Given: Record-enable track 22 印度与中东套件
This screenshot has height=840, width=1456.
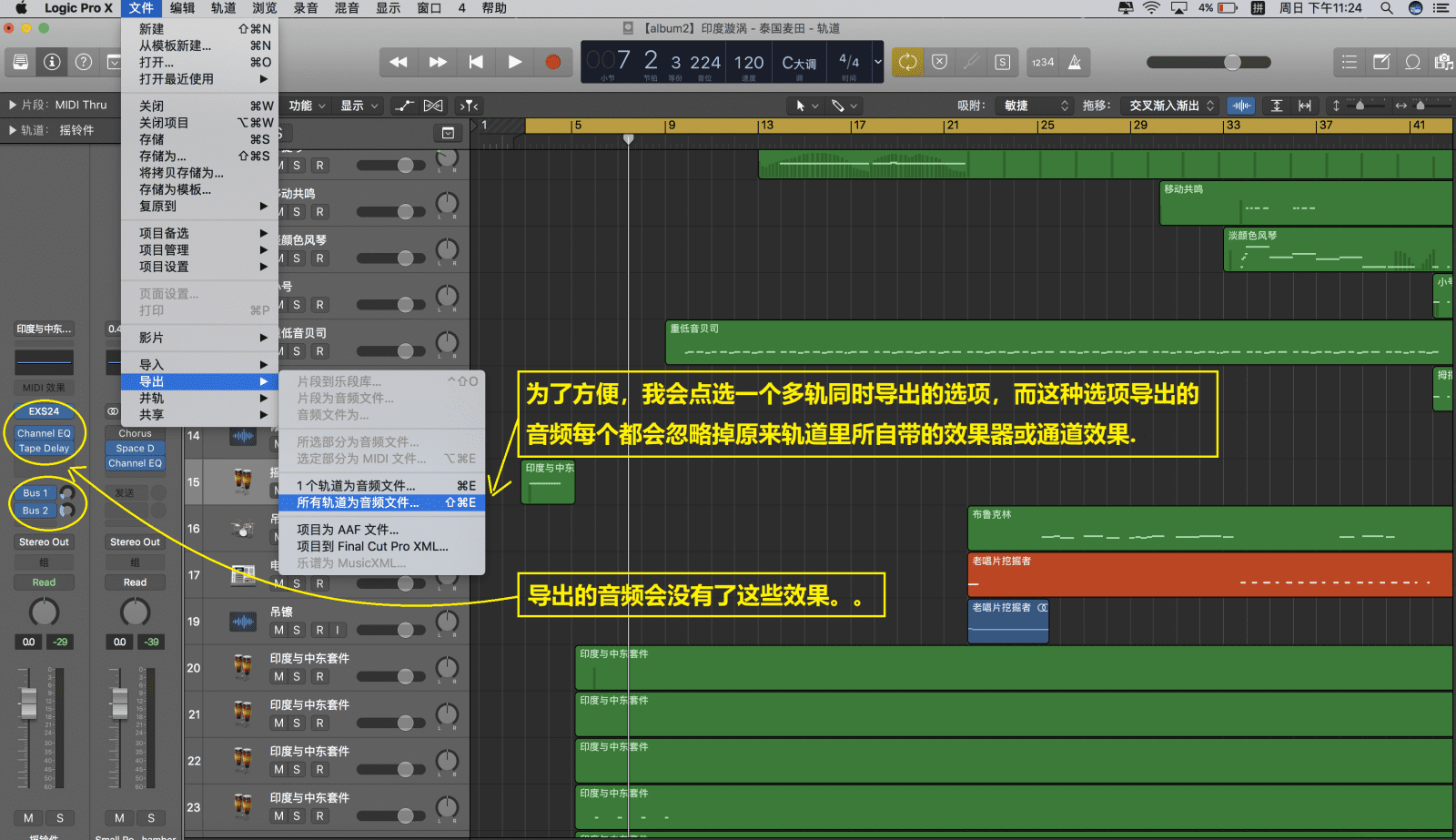Looking at the screenshot, I should pyautogui.click(x=319, y=769).
